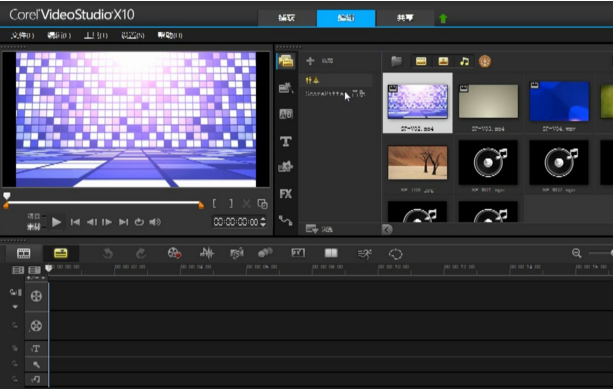This screenshot has width=613, height=389.
Task: Toggle audio files visibility in library
Action: coord(464,61)
